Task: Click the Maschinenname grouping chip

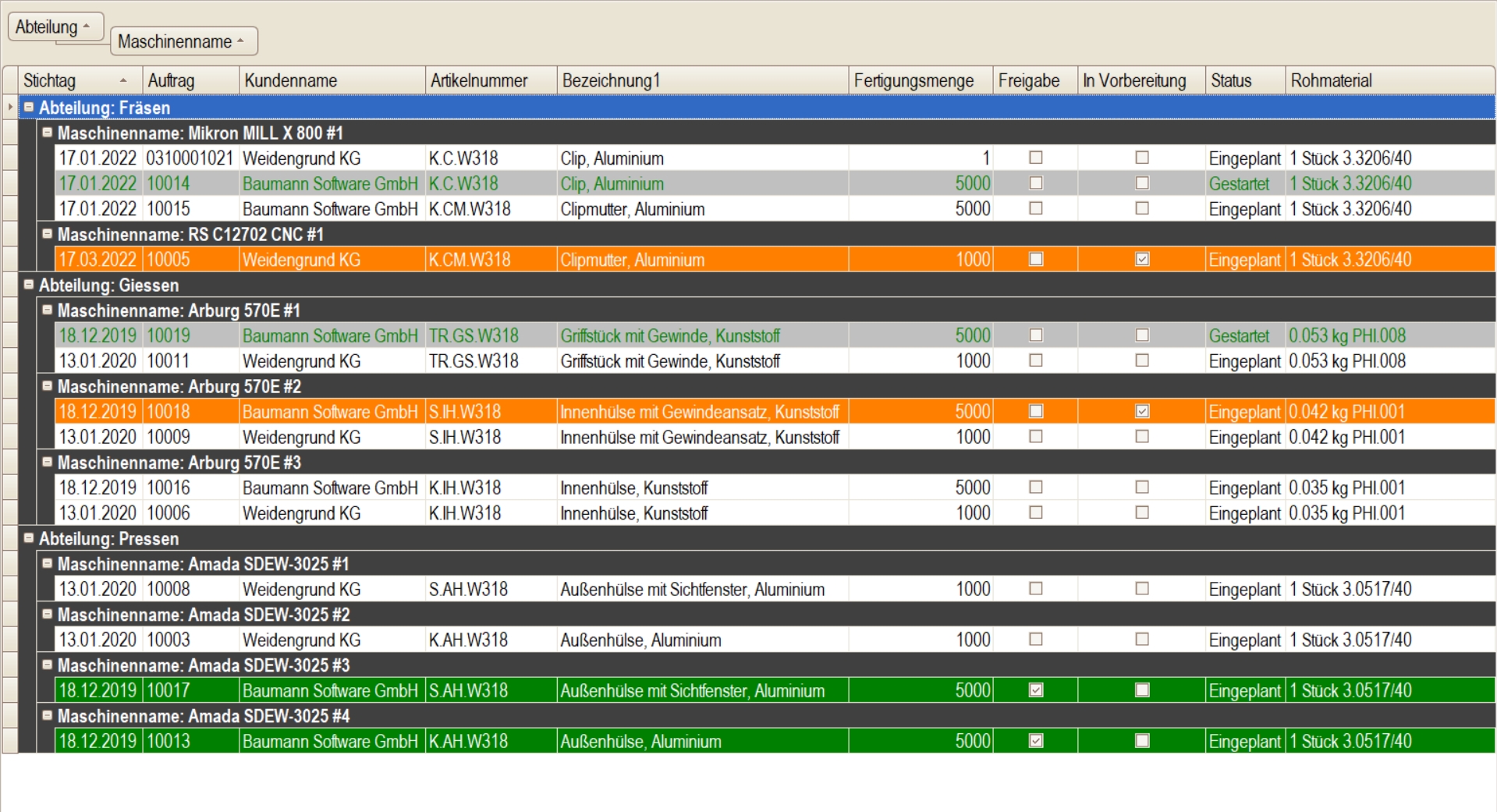Action: coord(184,41)
